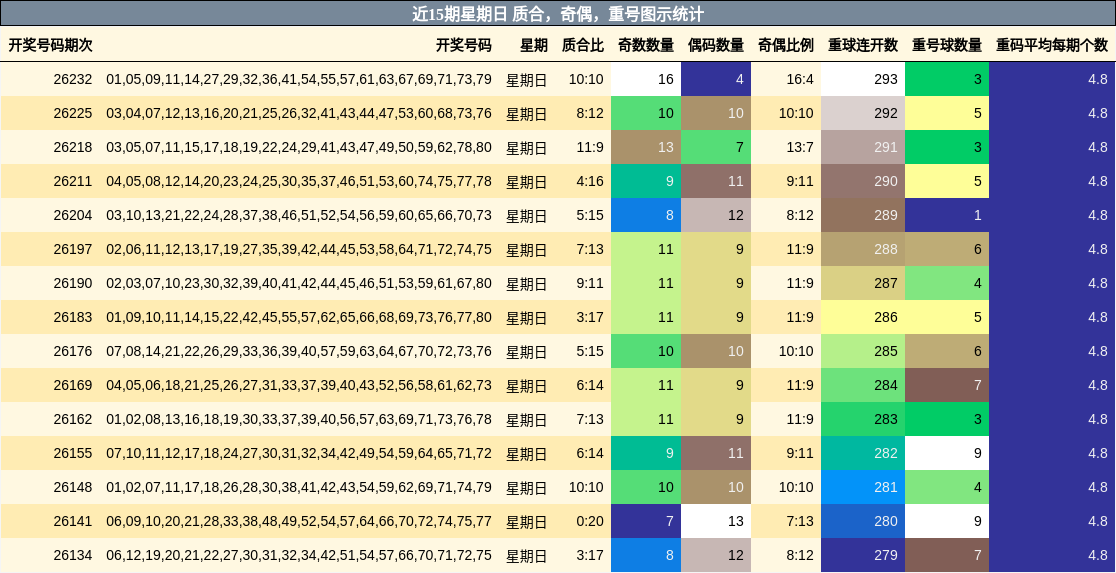
Task: Click the 9:11 质合比 value in row 26190
Action: (590, 283)
